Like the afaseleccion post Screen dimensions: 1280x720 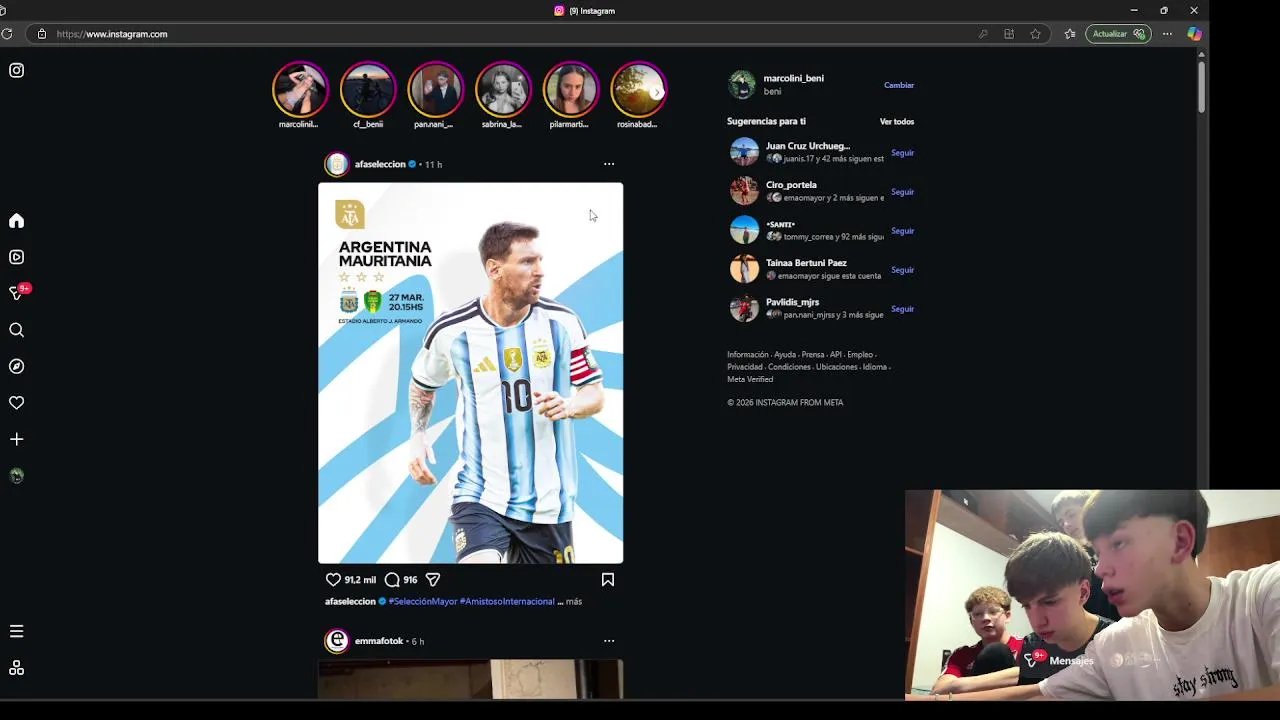point(333,579)
